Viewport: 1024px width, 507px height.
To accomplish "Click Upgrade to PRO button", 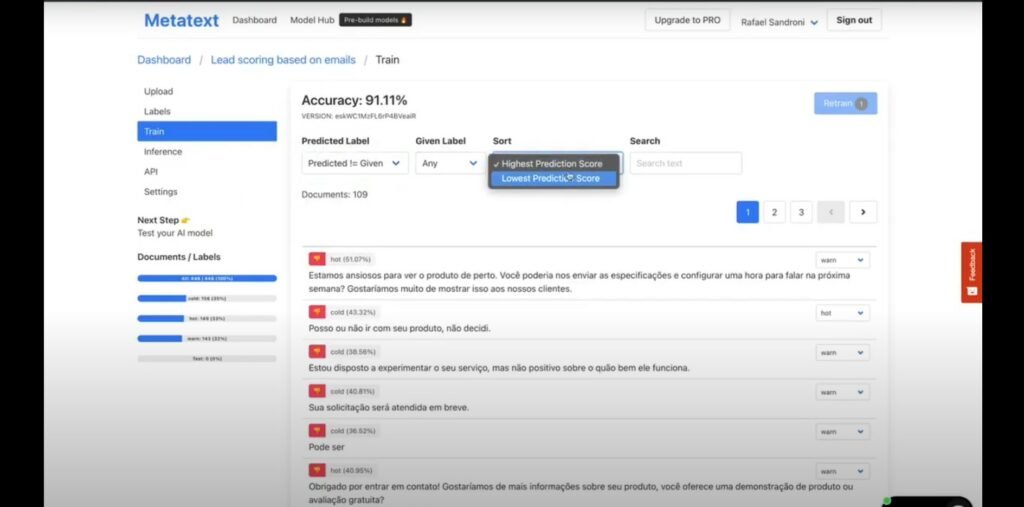I will 687,20.
